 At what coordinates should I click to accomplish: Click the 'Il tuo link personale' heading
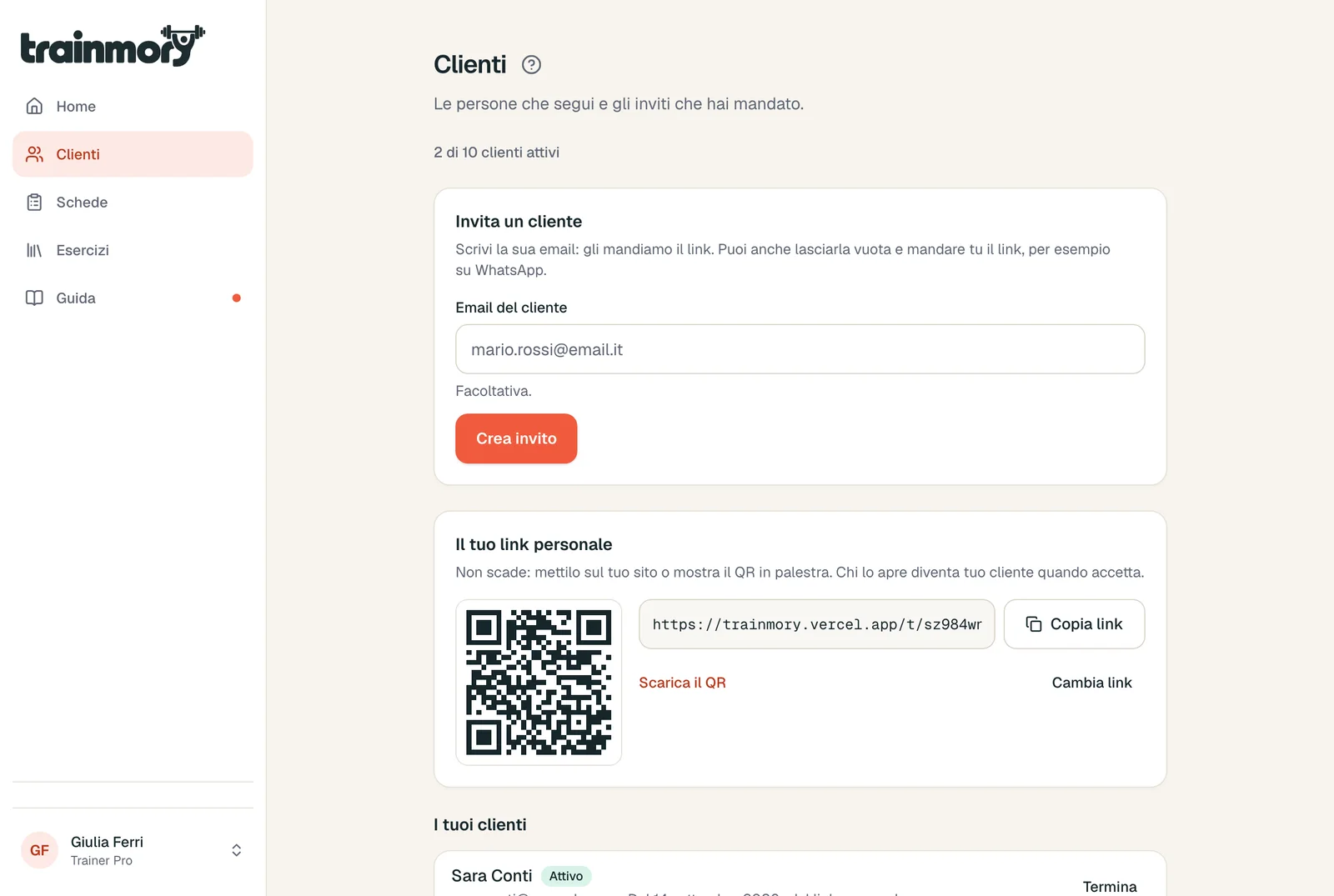coord(534,544)
